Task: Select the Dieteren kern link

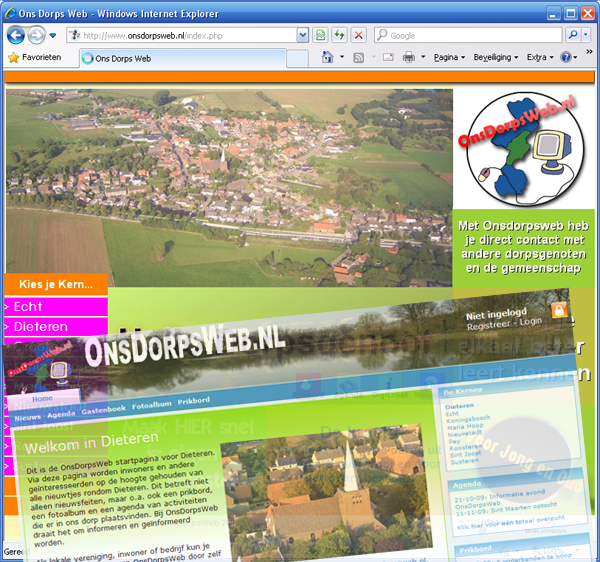Action: pos(56,327)
